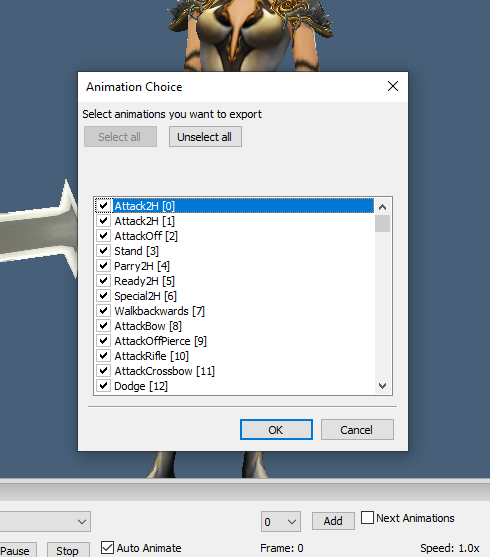
Task: Uncheck the AttackBow [8] checkbox
Action: 103,326
